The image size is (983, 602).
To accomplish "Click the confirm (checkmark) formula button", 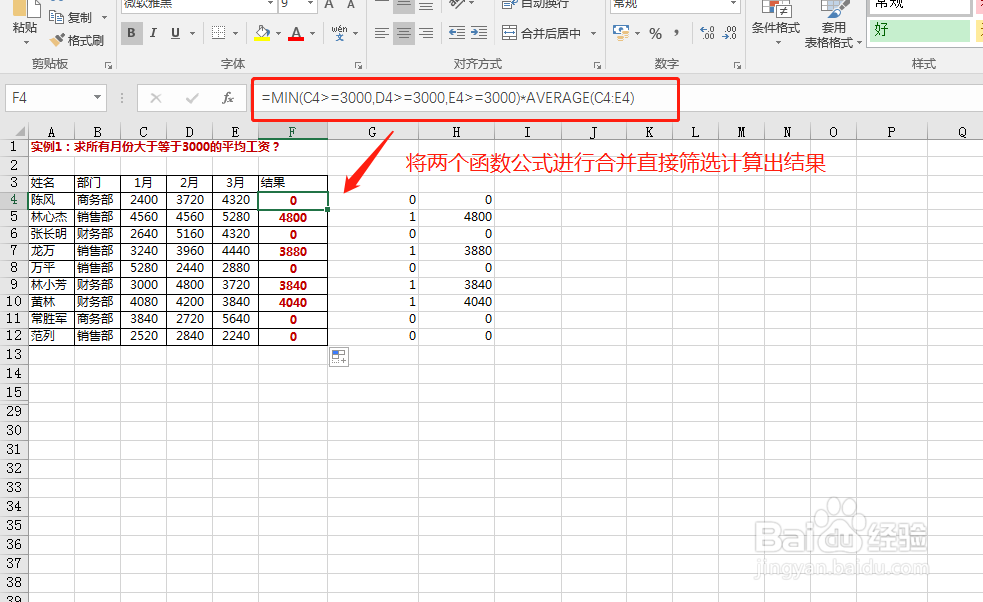I will pos(192,98).
